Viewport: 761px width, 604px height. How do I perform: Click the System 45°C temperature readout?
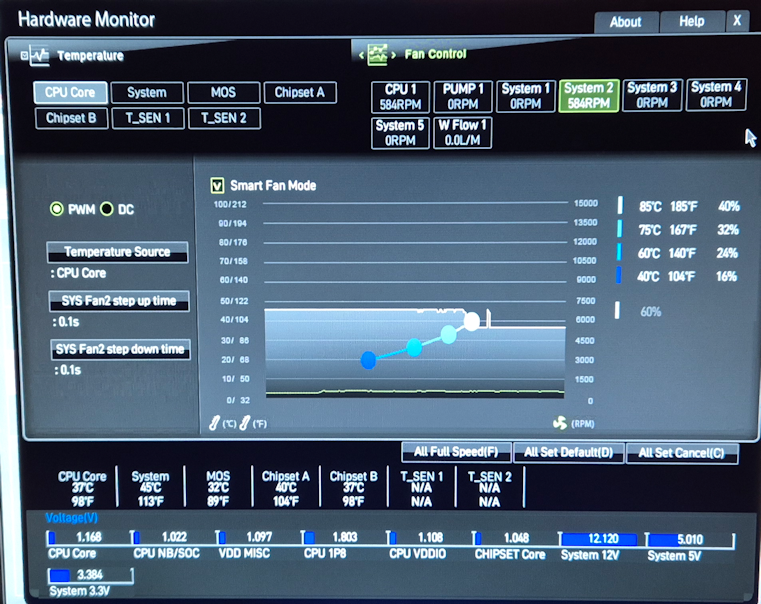150,489
